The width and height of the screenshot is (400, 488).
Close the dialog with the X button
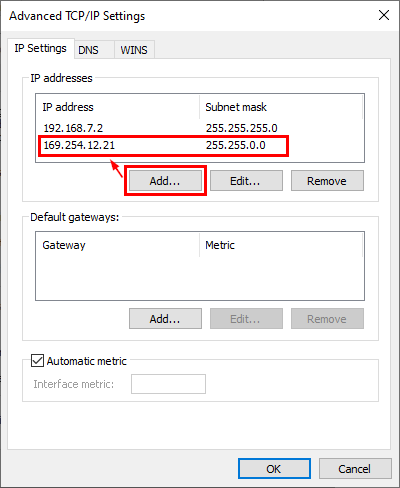tap(384, 15)
